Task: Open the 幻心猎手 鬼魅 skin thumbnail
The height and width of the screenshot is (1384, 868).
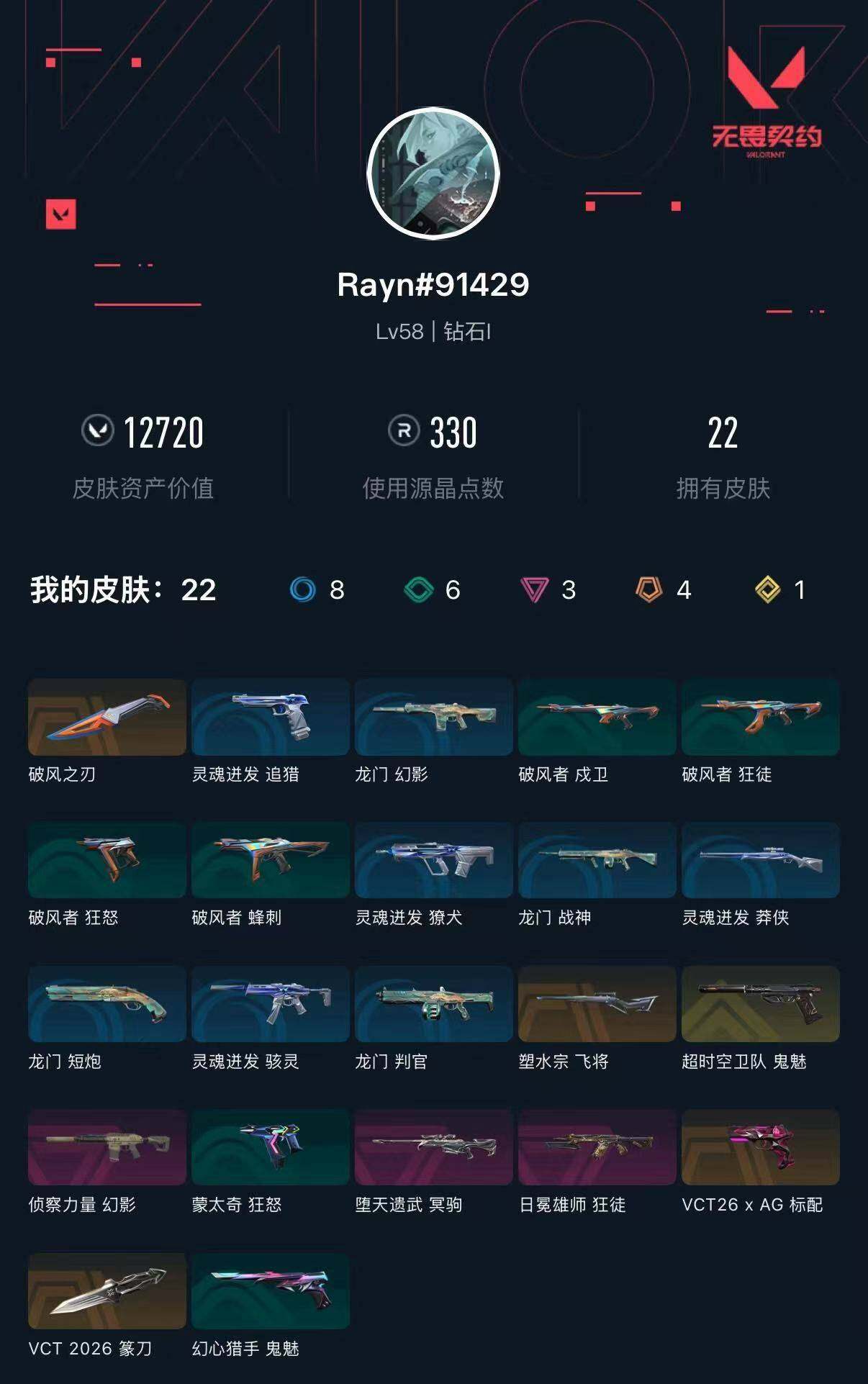Action: [271, 1291]
